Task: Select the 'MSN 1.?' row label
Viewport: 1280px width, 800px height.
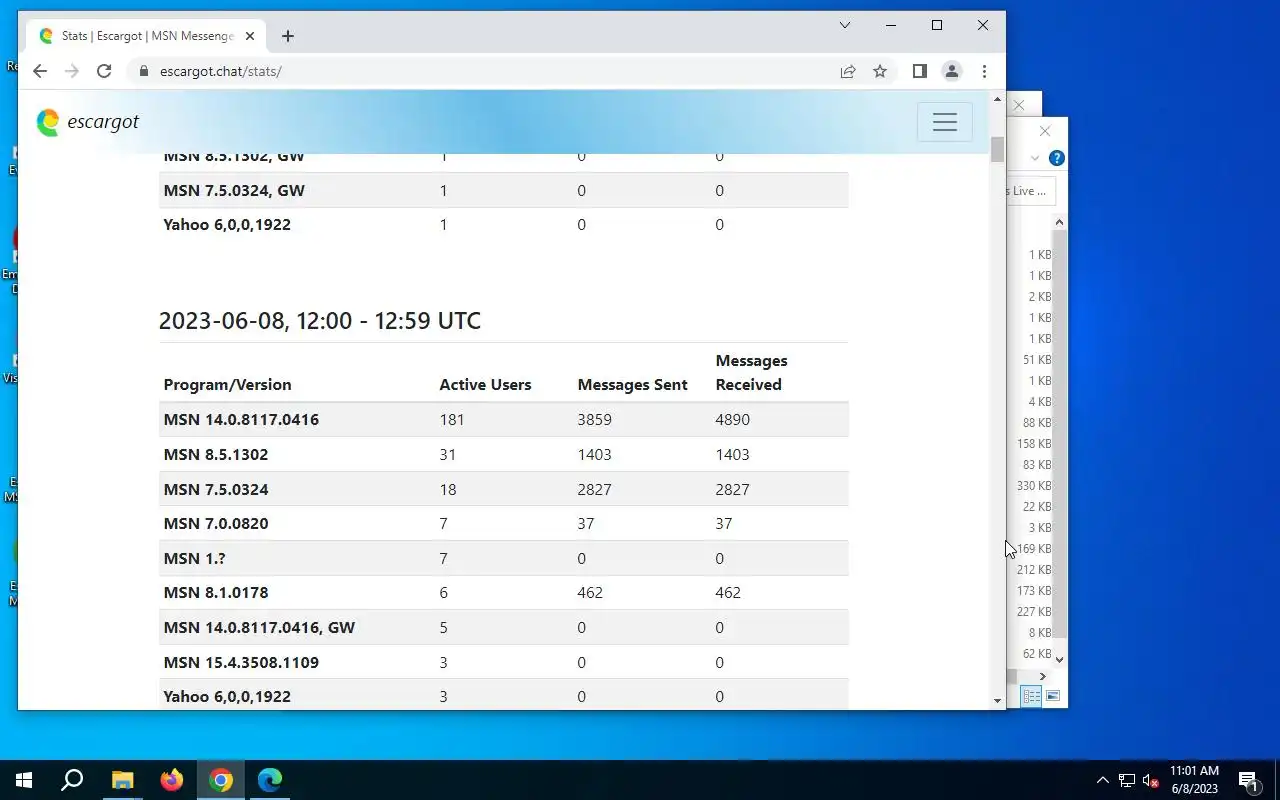Action: pyautogui.click(x=194, y=559)
